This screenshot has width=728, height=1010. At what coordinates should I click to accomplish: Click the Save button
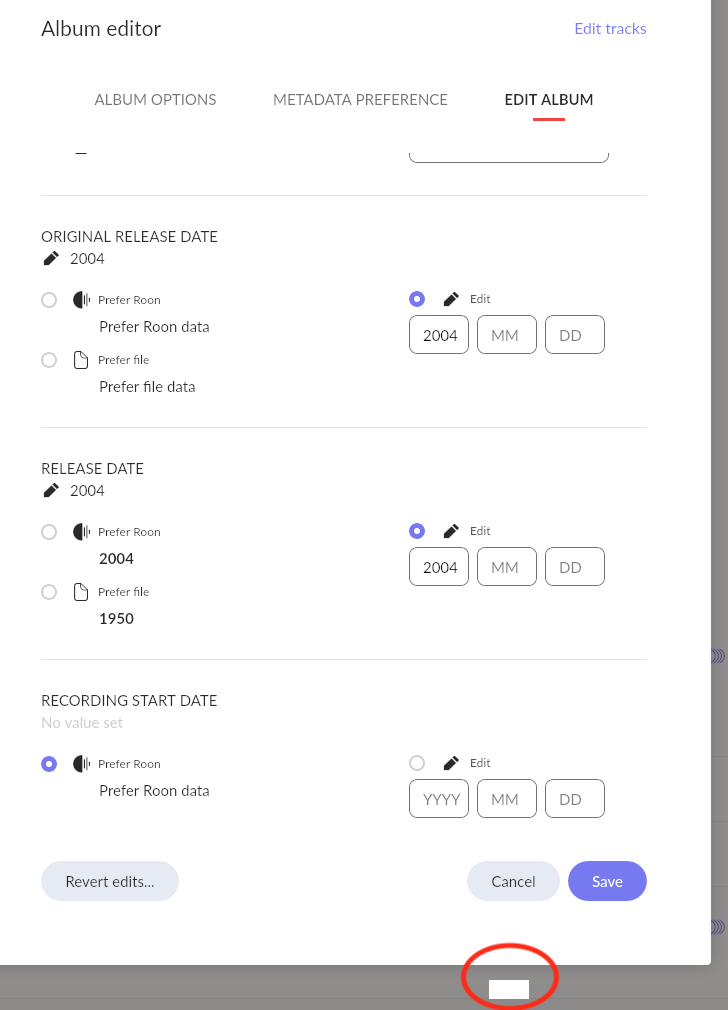[607, 881]
